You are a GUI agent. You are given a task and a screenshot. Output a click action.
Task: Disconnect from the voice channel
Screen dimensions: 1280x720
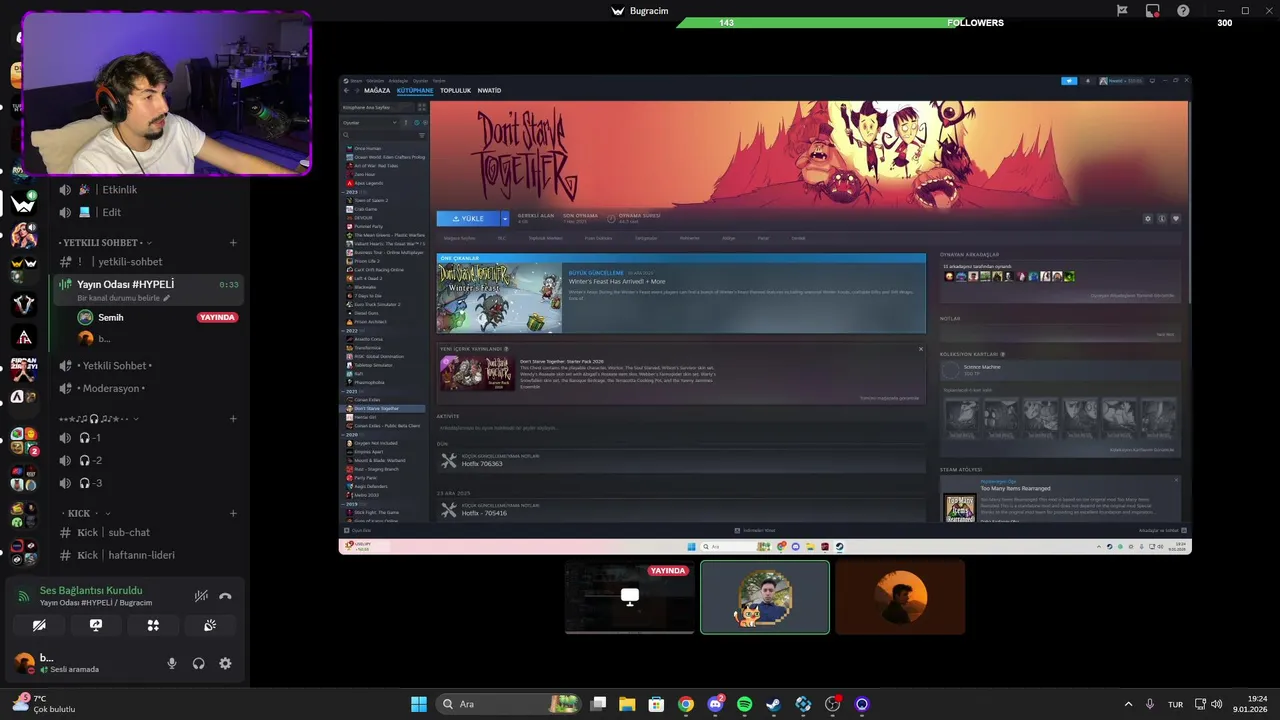pos(225,596)
